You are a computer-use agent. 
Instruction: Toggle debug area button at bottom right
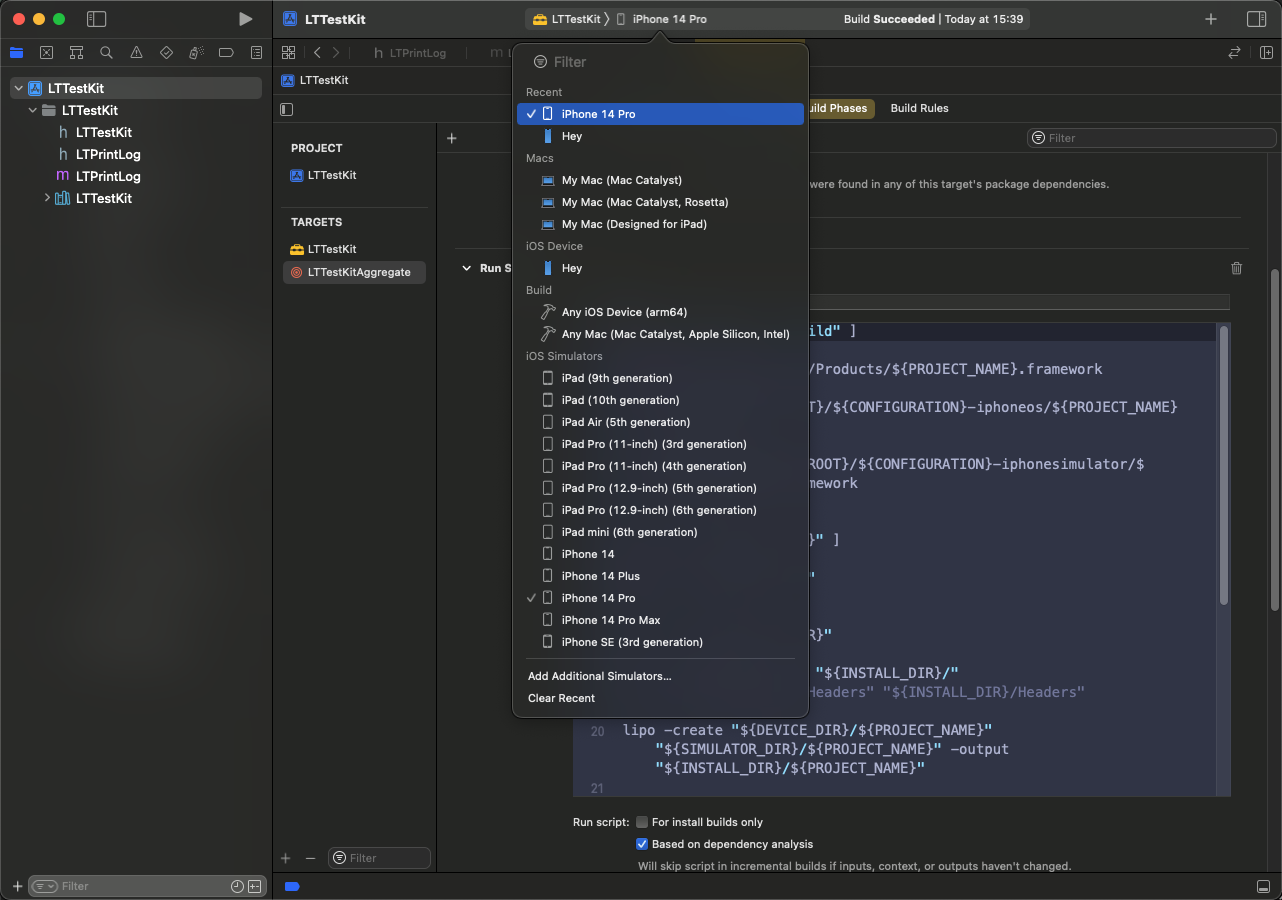pos(1263,886)
